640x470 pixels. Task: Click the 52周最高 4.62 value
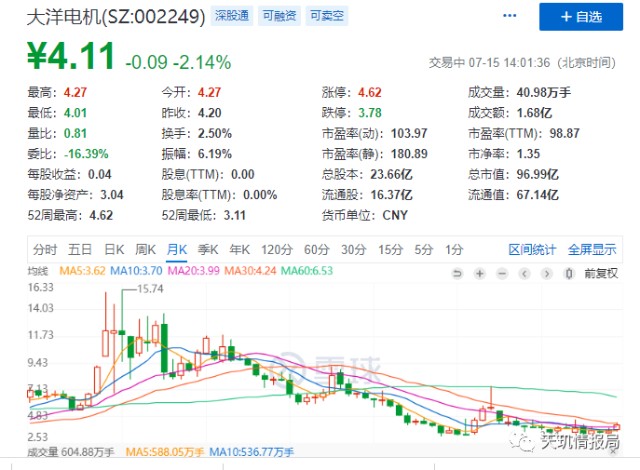101,215
